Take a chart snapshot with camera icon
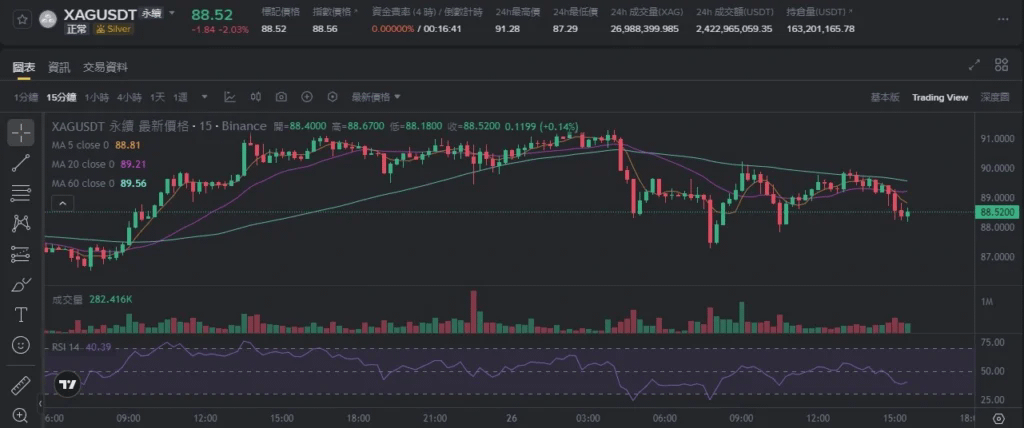This screenshot has width=1024, height=428. [x=281, y=97]
